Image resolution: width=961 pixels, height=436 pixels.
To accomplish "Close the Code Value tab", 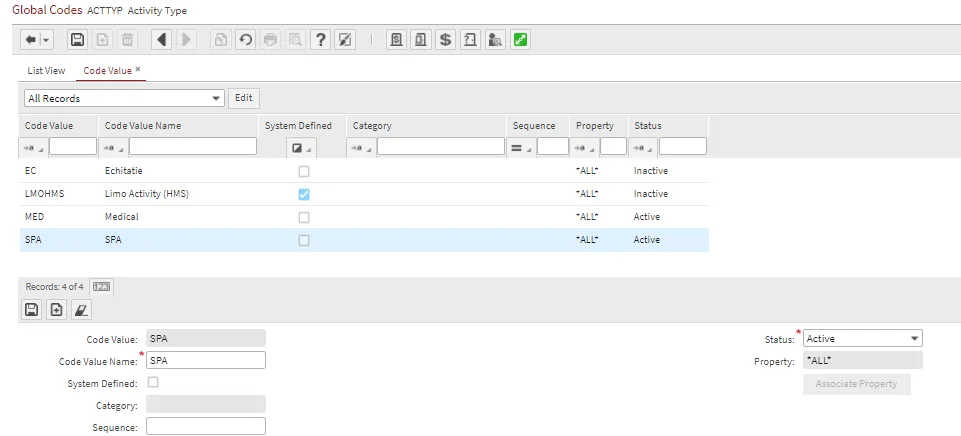I will pyautogui.click(x=138, y=69).
